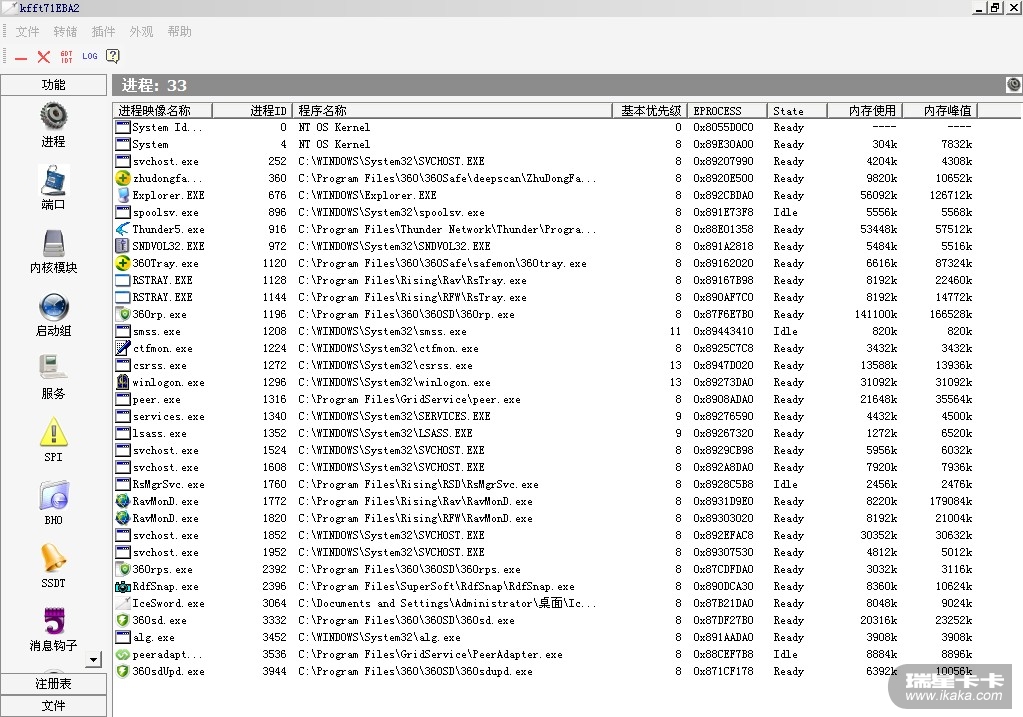Select the ctfmon.exe pen icon
The image size is (1023, 717).
click(x=122, y=348)
